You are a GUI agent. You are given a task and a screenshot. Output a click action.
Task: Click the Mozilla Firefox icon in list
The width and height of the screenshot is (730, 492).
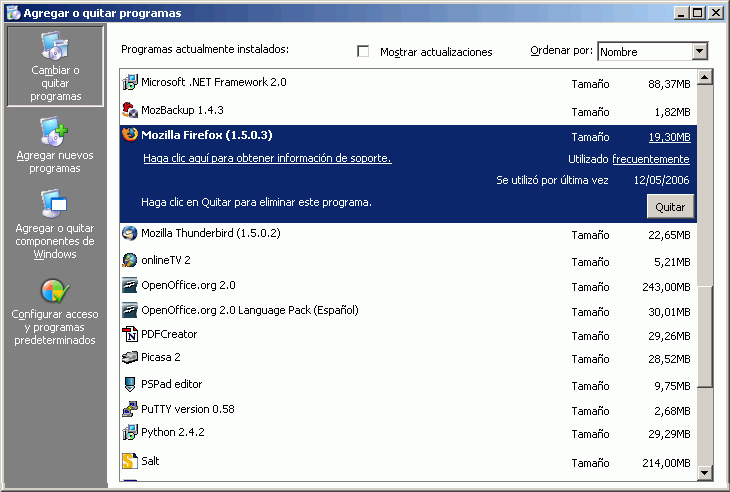pos(129,135)
